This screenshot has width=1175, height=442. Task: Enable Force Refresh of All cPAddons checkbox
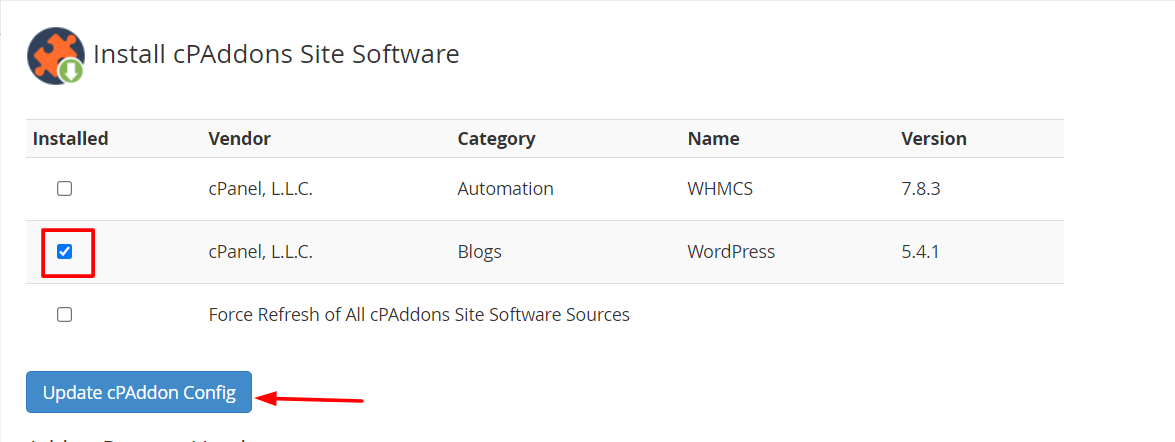(x=64, y=315)
